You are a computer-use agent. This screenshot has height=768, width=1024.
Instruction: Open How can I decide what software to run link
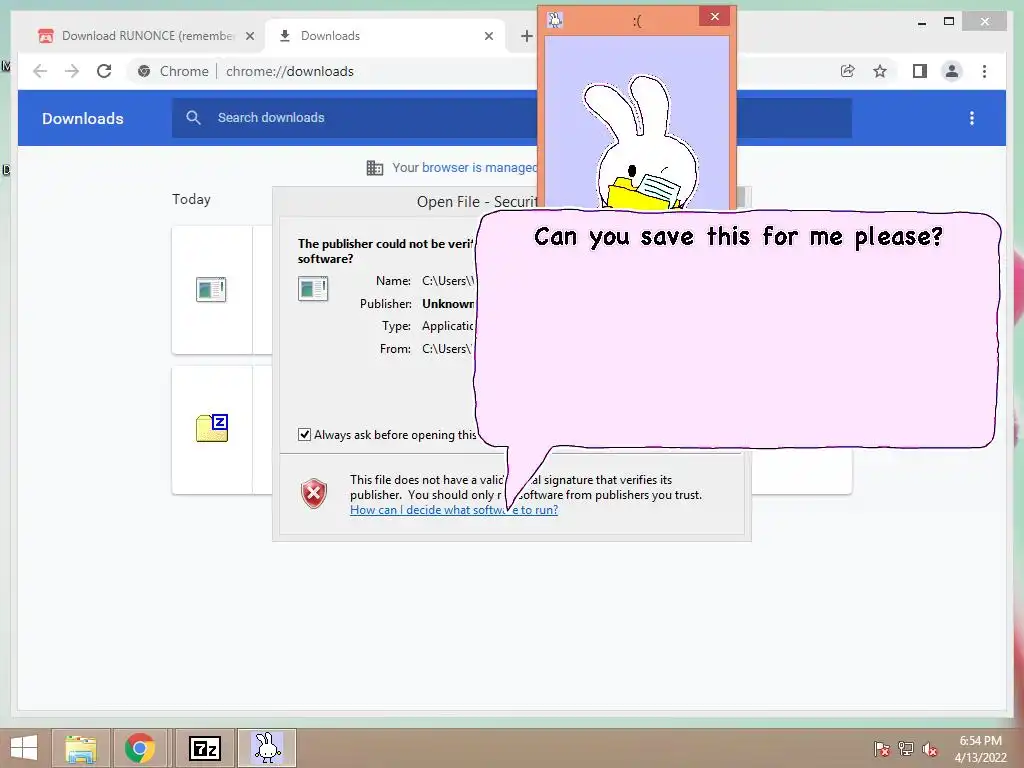click(454, 510)
